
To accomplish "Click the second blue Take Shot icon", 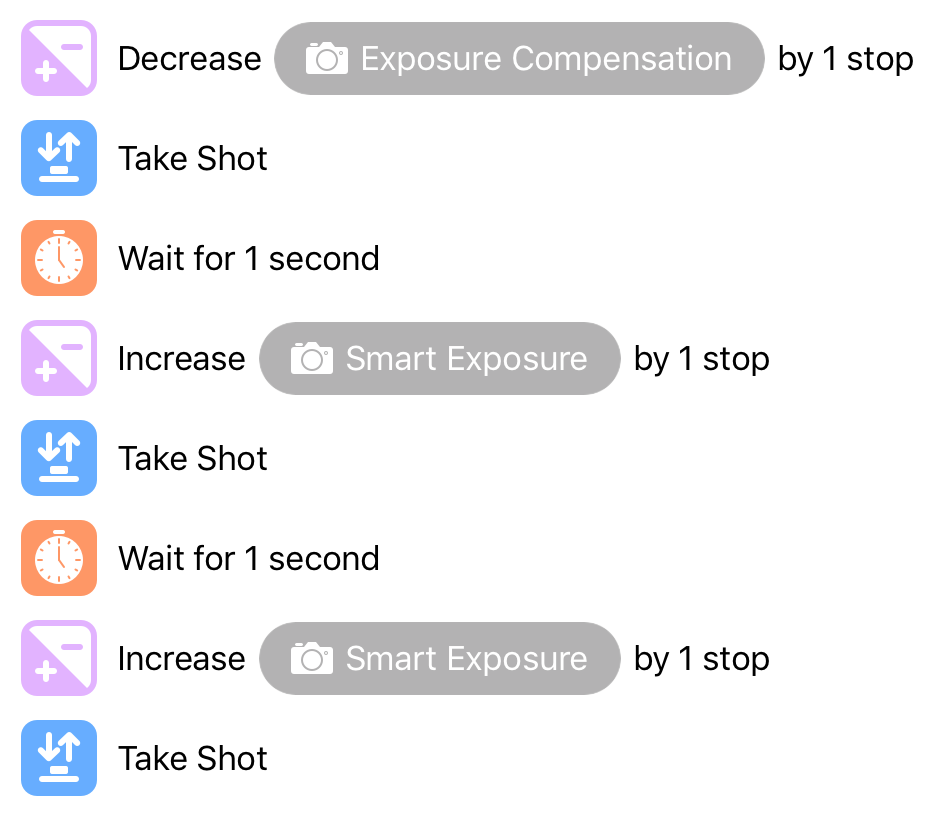I will tap(59, 458).
